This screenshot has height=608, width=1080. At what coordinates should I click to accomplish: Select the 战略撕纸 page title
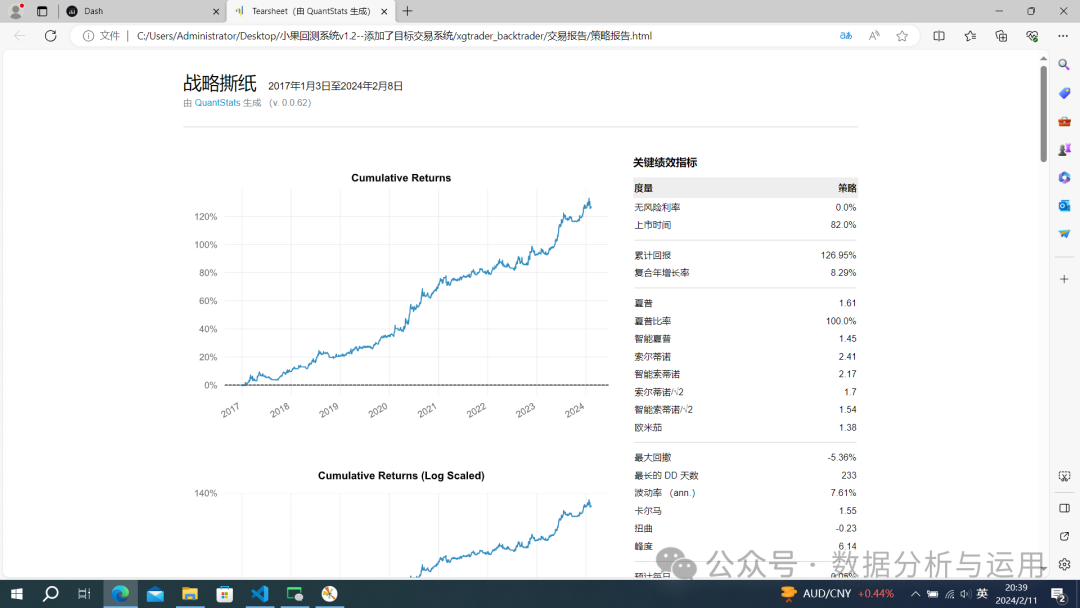tap(220, 83)
